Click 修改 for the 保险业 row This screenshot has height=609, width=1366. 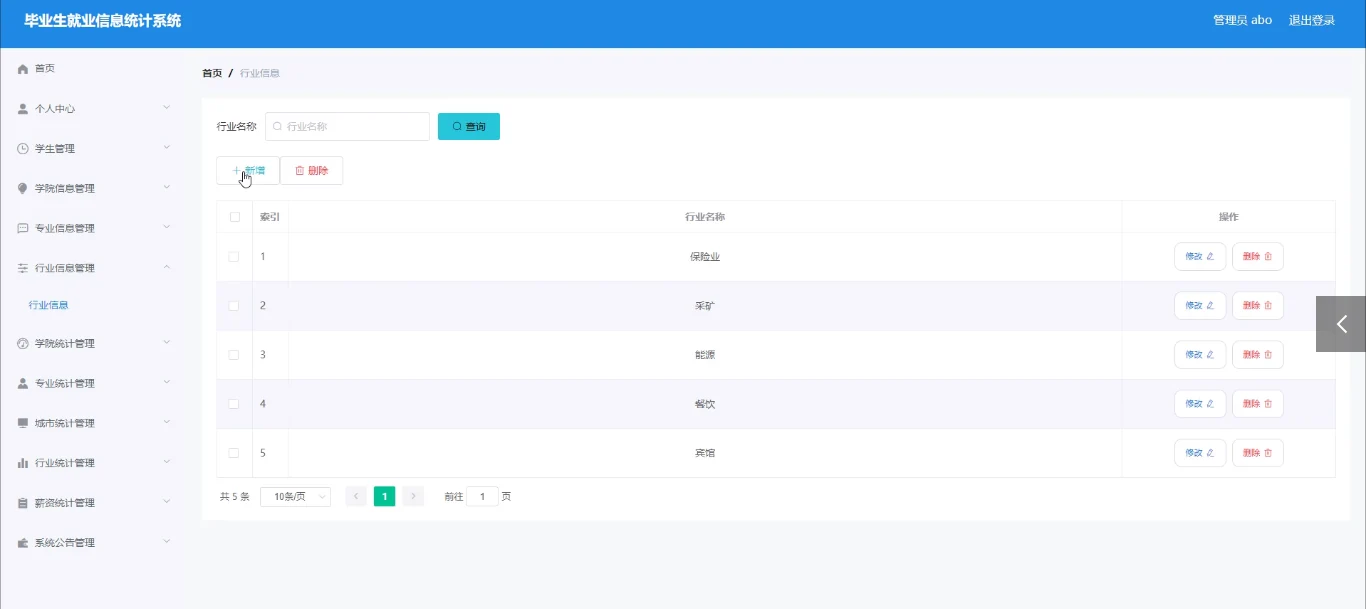[1200, 257]
